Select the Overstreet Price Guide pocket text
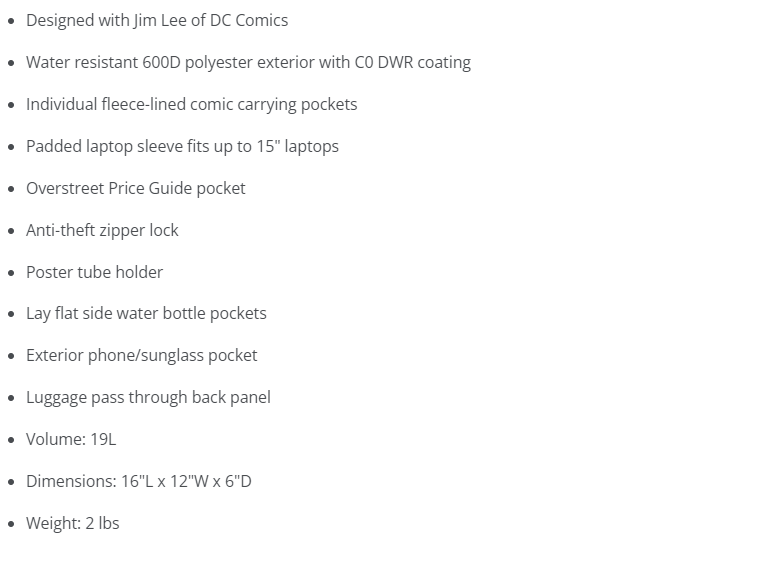This screenshot has width=757, height=564. (x=135, y=188)
